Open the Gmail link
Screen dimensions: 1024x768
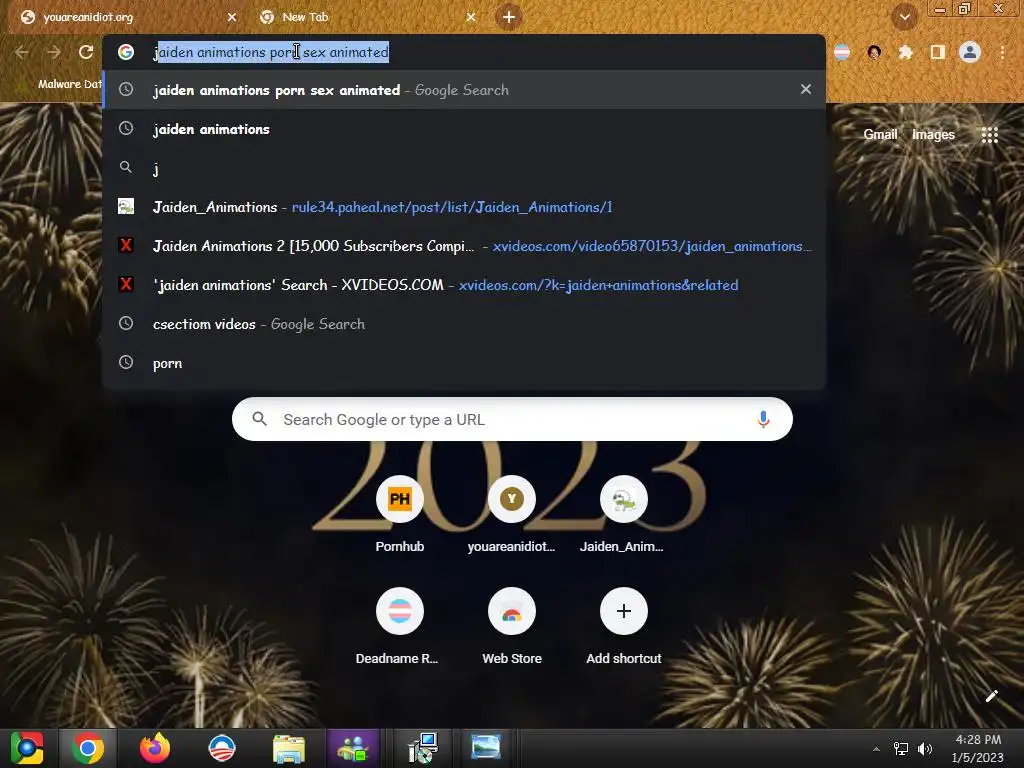point(880,135)
